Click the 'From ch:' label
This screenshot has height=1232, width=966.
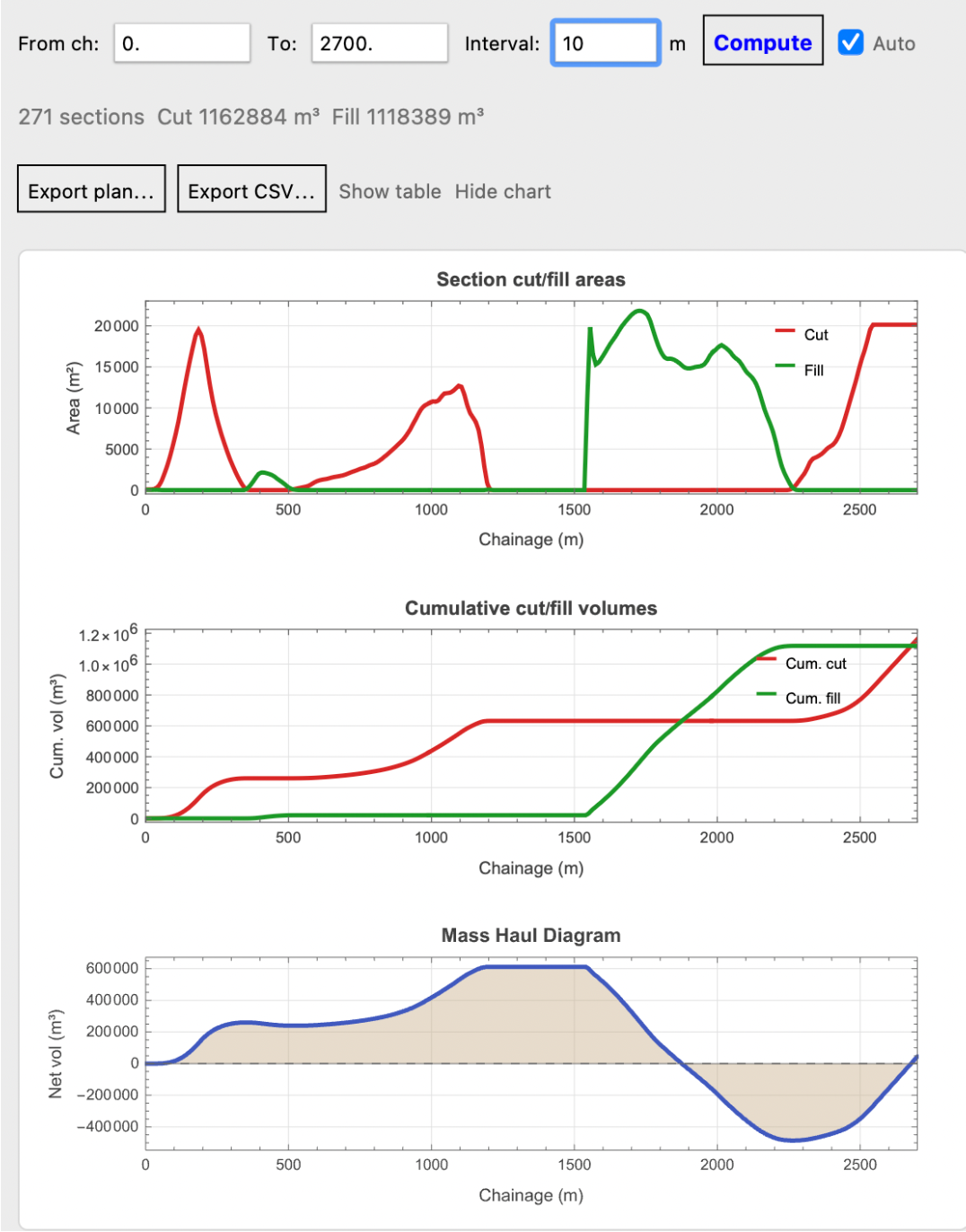[58, 43]
